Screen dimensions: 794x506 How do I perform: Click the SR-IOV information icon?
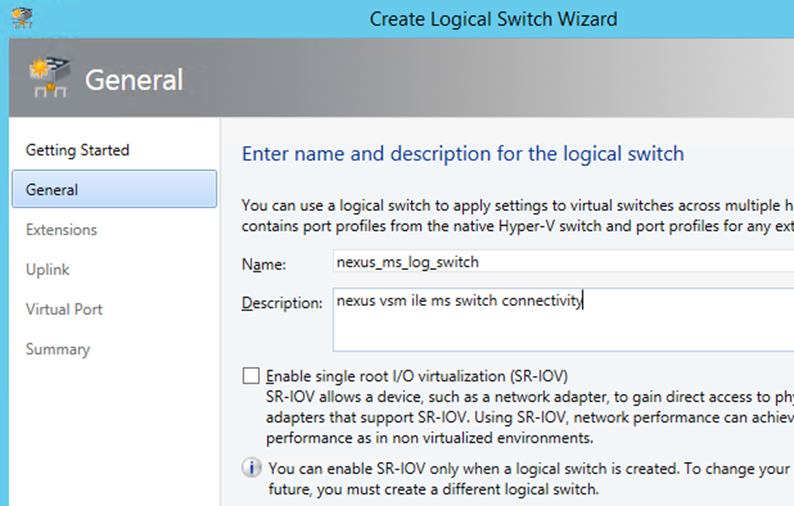click(252, 468)
